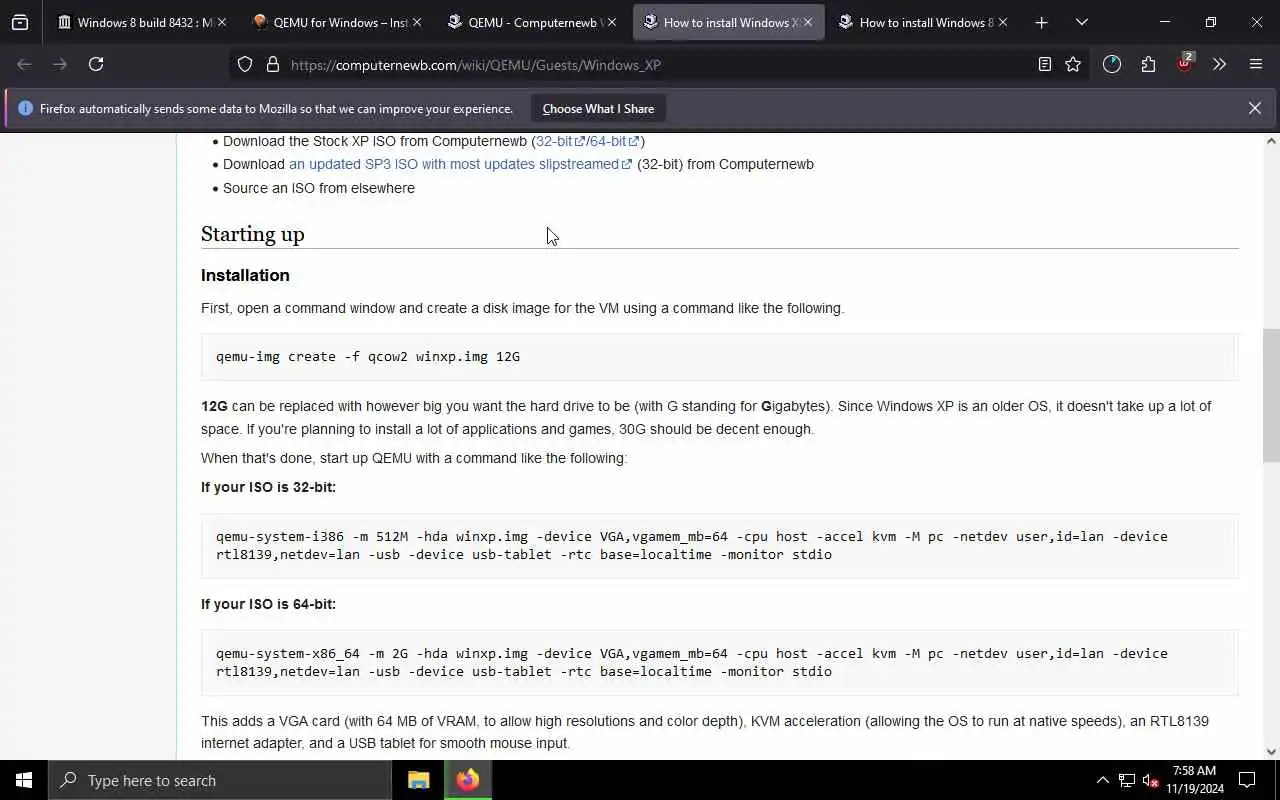
Task: Click the page vertical scrollbar thumb
Action: tap(1271, 395)
